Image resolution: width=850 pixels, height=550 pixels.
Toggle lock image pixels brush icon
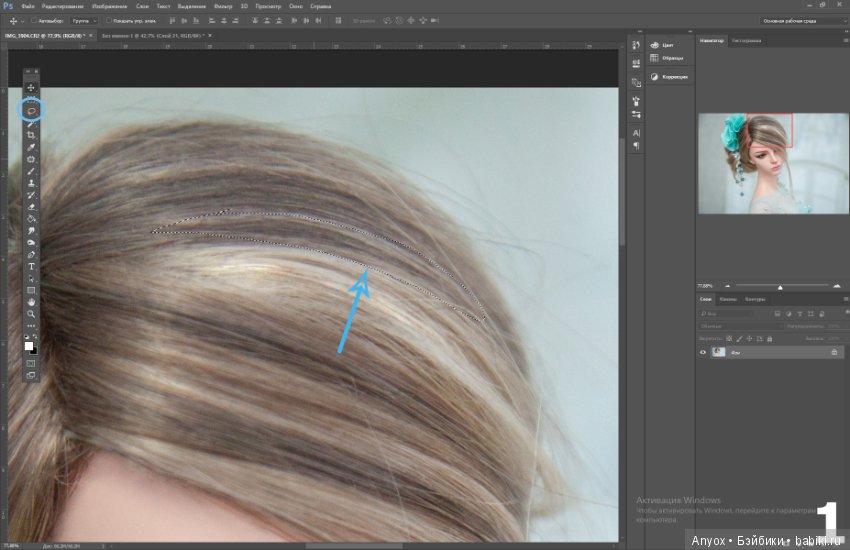(739, 339)
